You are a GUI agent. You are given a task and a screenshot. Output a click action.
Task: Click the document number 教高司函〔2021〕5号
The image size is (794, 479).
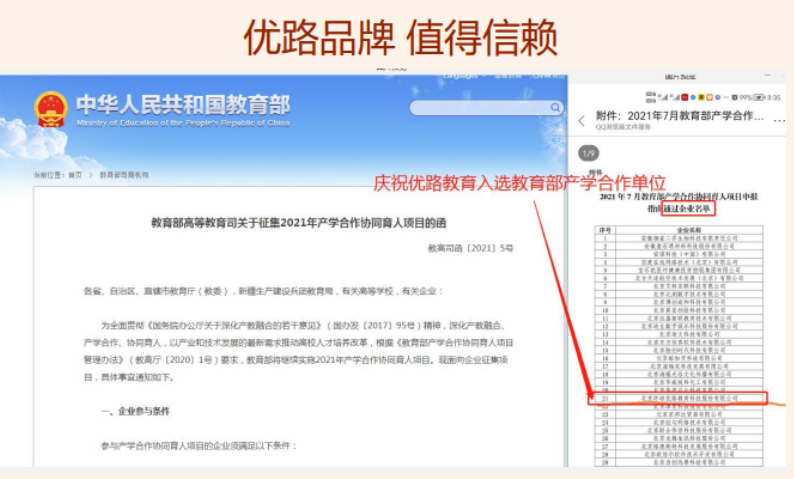(470, 248)
